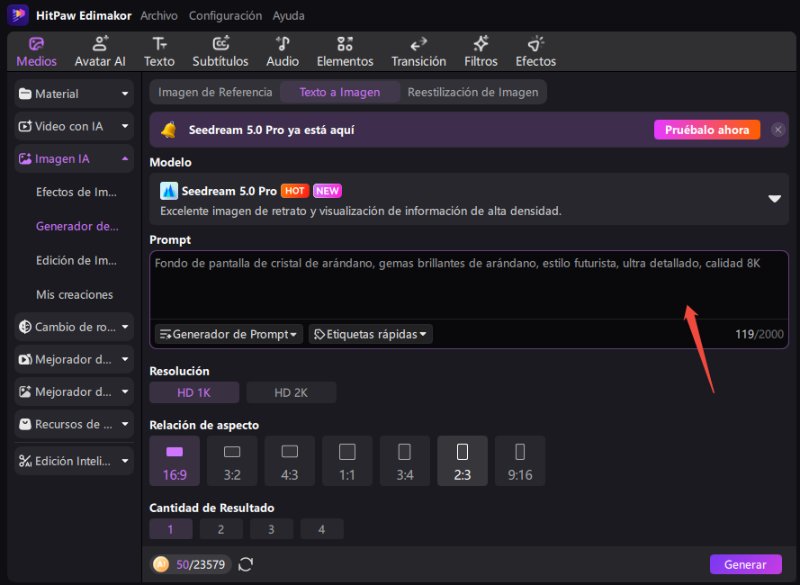Image resolution: width=800 pixels, height=585 pixels.
Task: Click the credits coin icon
Action: pyautogui.click(x=161, y=564)
